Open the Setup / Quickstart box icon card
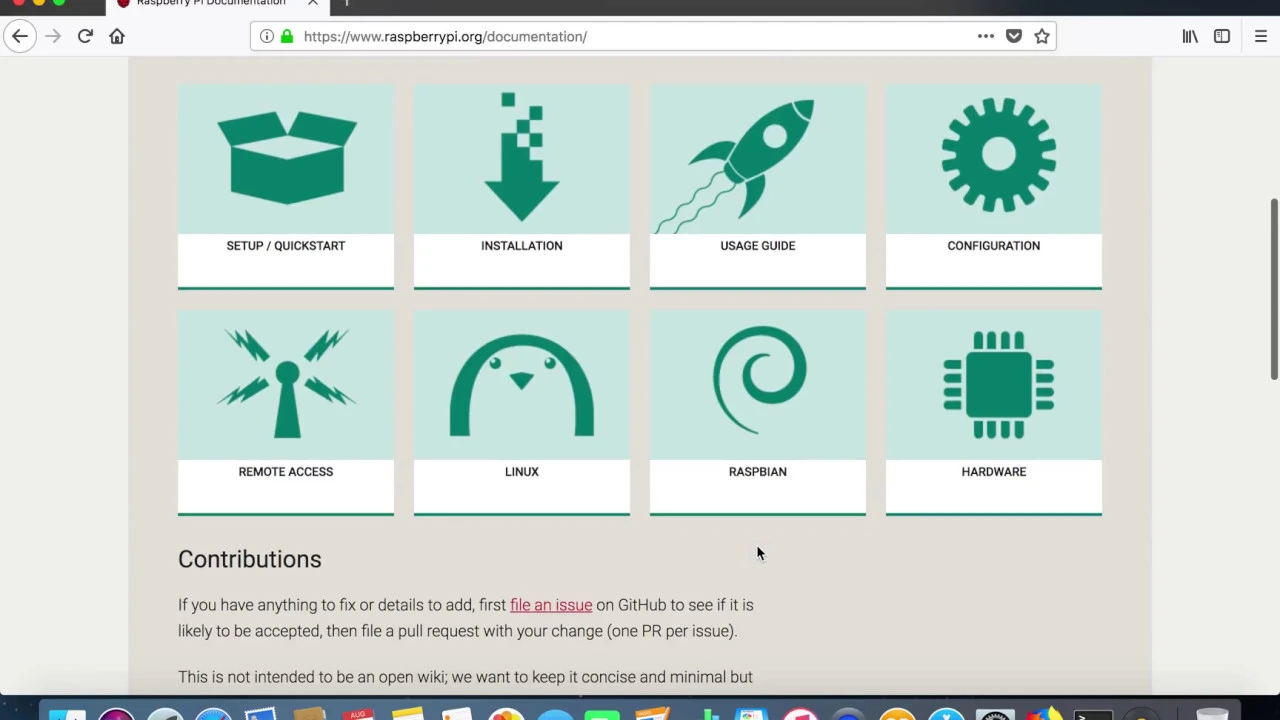Screen dimensions: 1280x720 pyautogui.click(x=286, y=187)
